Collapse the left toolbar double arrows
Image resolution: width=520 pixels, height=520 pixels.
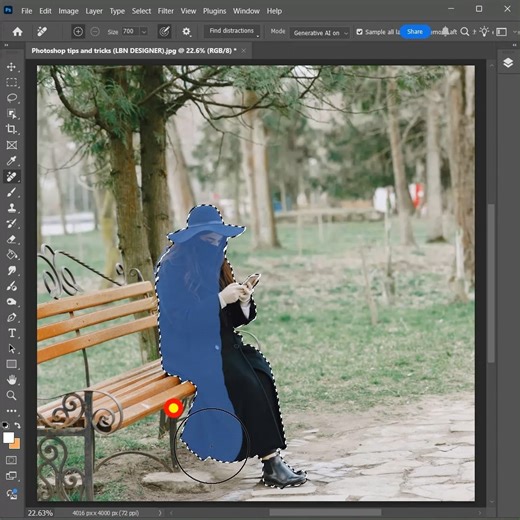coord(6,45)
